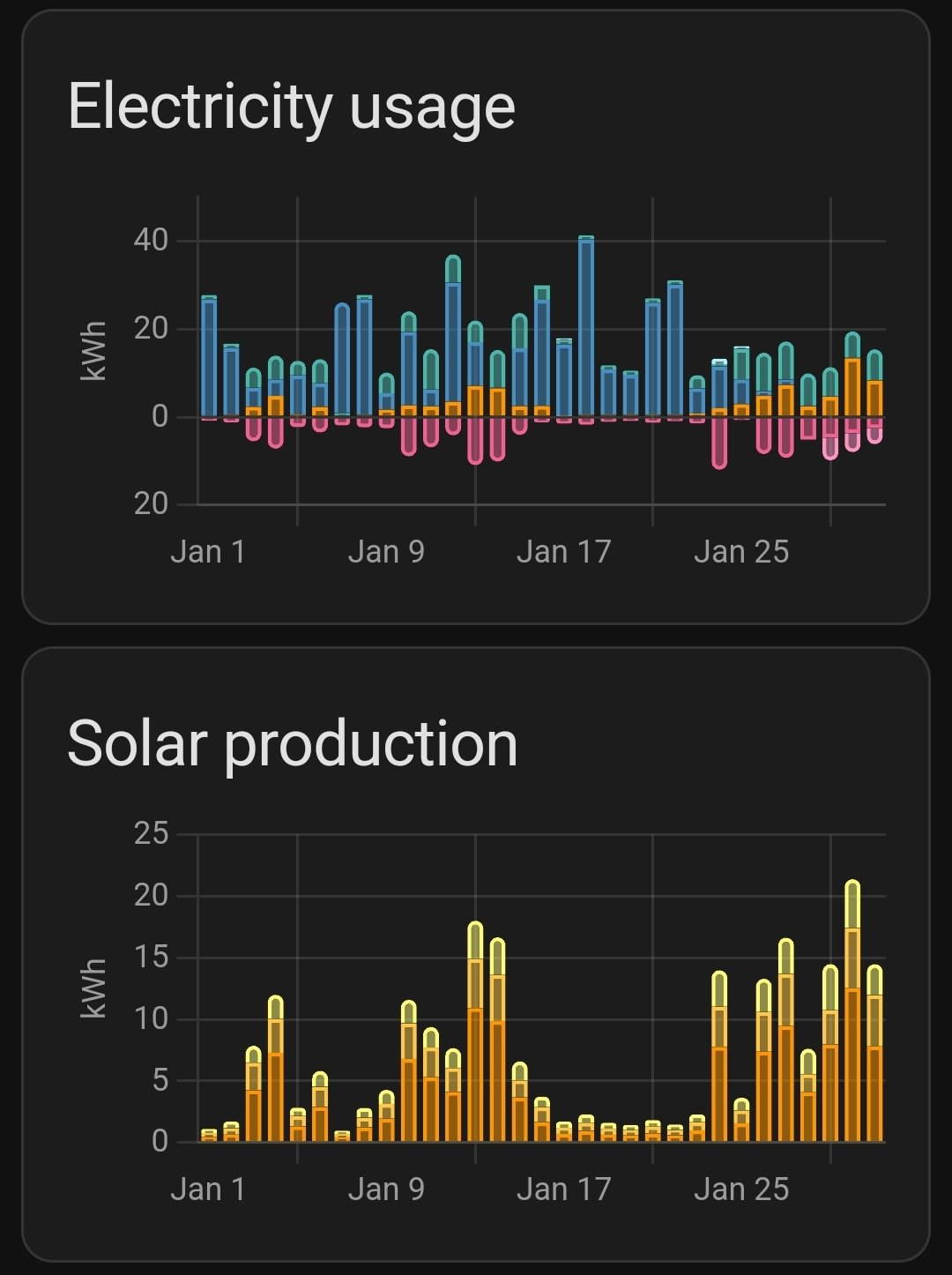The width and height of the screenshot is (952, 1275).
Task: Click "Jan 9" axis label under Electricity usage
Action: [x=386, y=553]
